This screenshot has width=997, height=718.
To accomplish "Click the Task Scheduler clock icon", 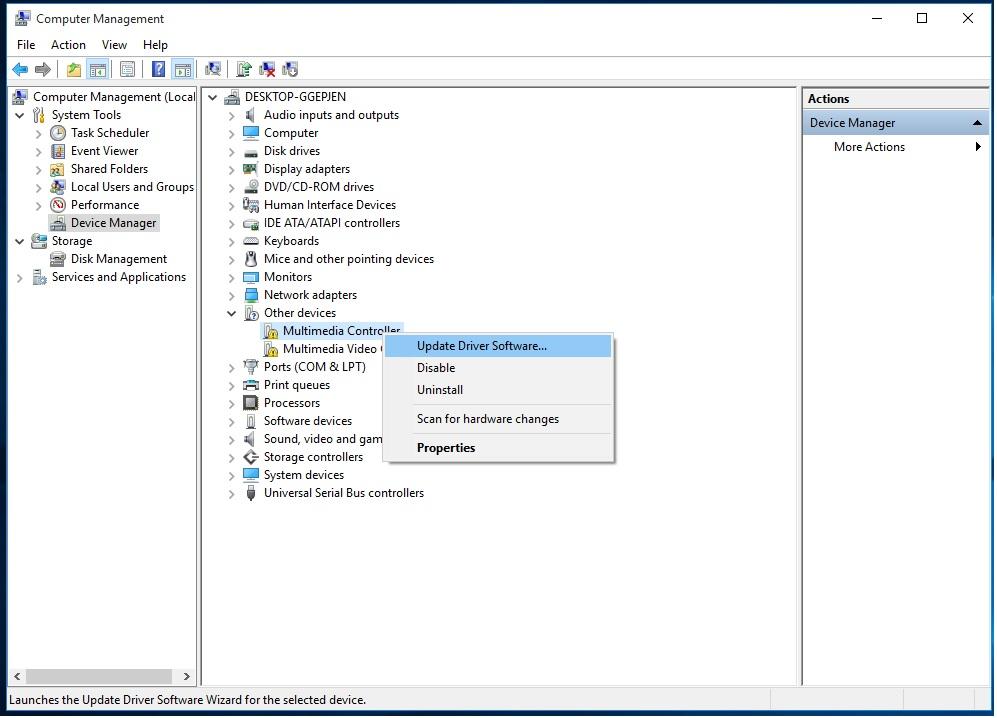I will [x=58, y=133].
